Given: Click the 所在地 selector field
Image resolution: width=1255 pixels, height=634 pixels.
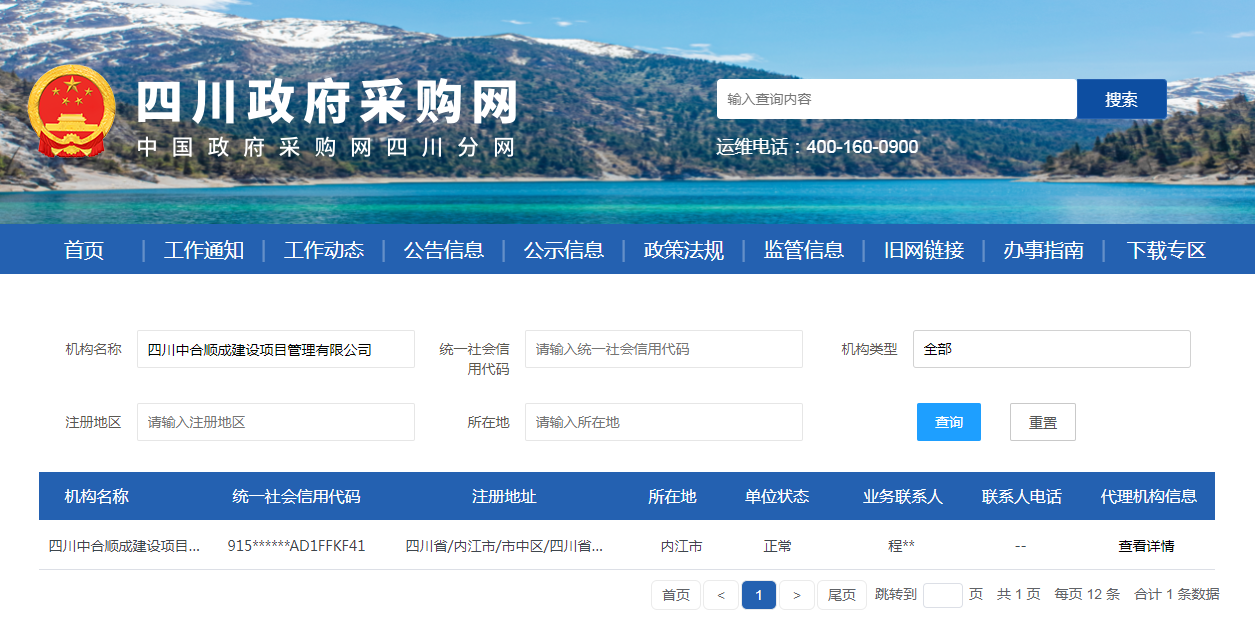Looking at the screenshot, I should [663, 422].
